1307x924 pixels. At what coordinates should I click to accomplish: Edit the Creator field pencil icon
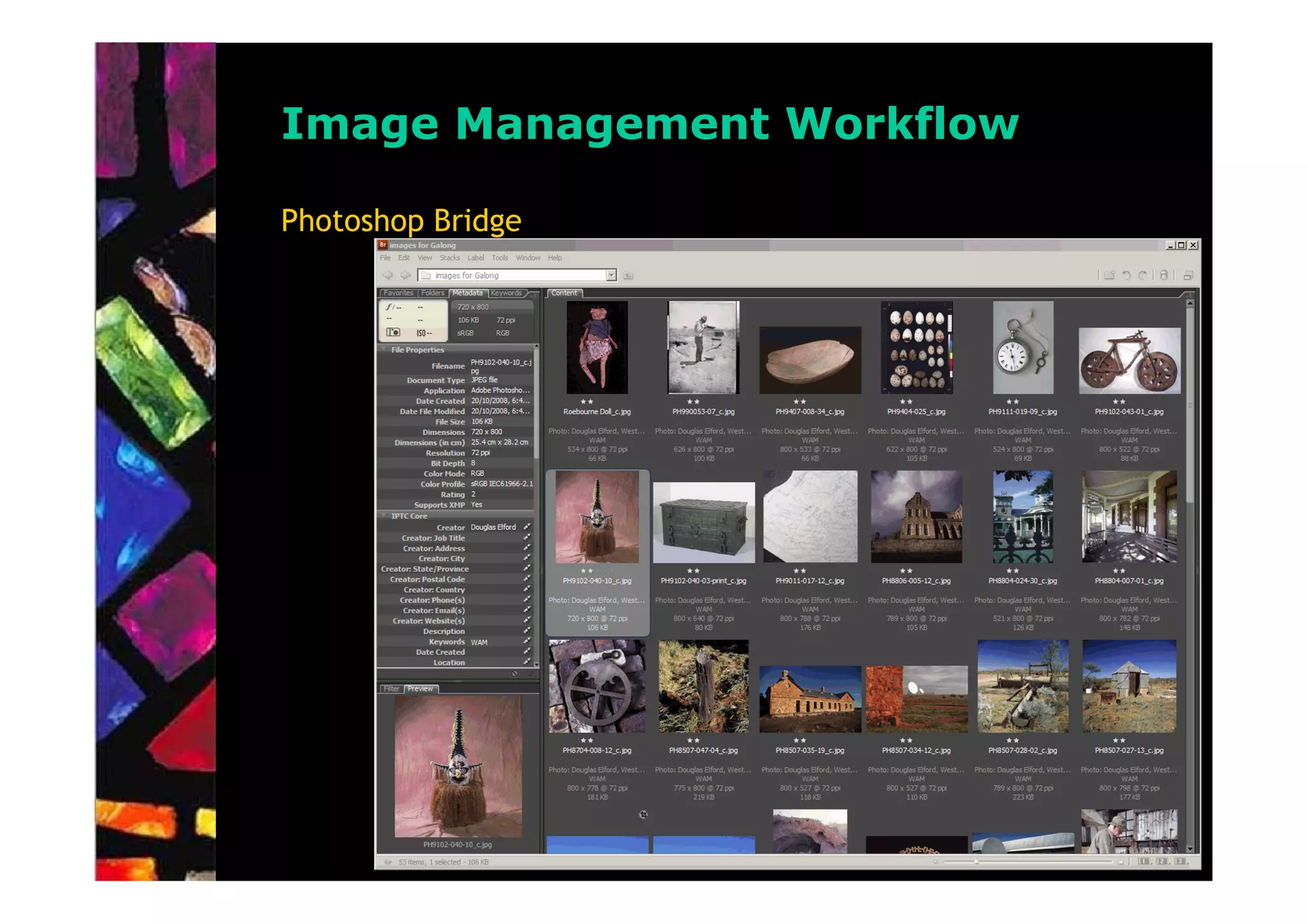pos(527,527)
